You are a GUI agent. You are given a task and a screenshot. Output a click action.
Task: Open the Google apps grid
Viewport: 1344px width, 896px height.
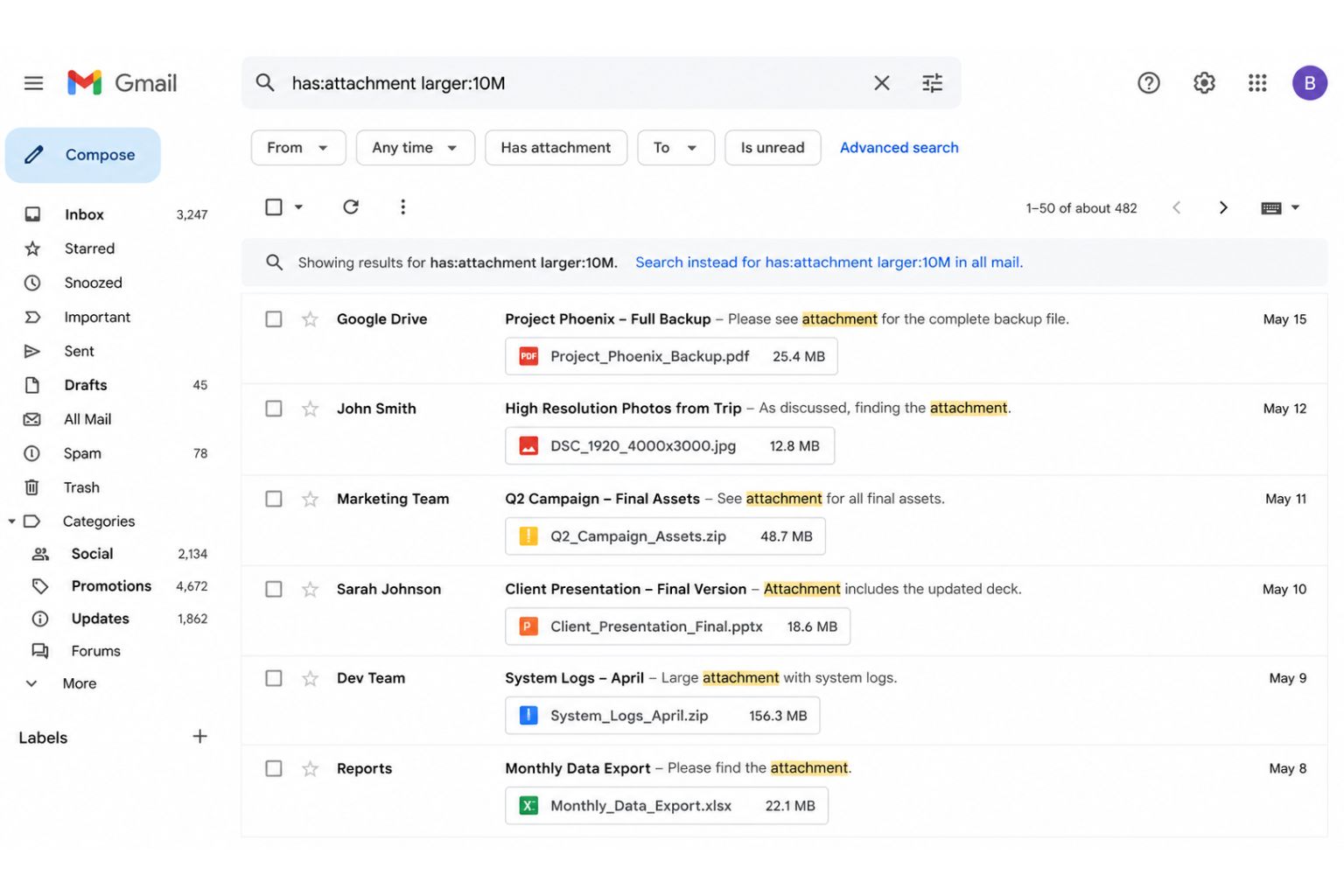click(x=1257, y=83)
